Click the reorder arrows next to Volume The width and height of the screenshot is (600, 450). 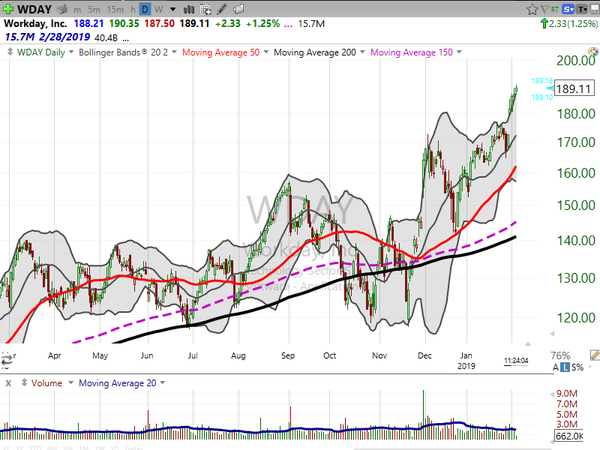pyautogui.click(x=24, y=382)
